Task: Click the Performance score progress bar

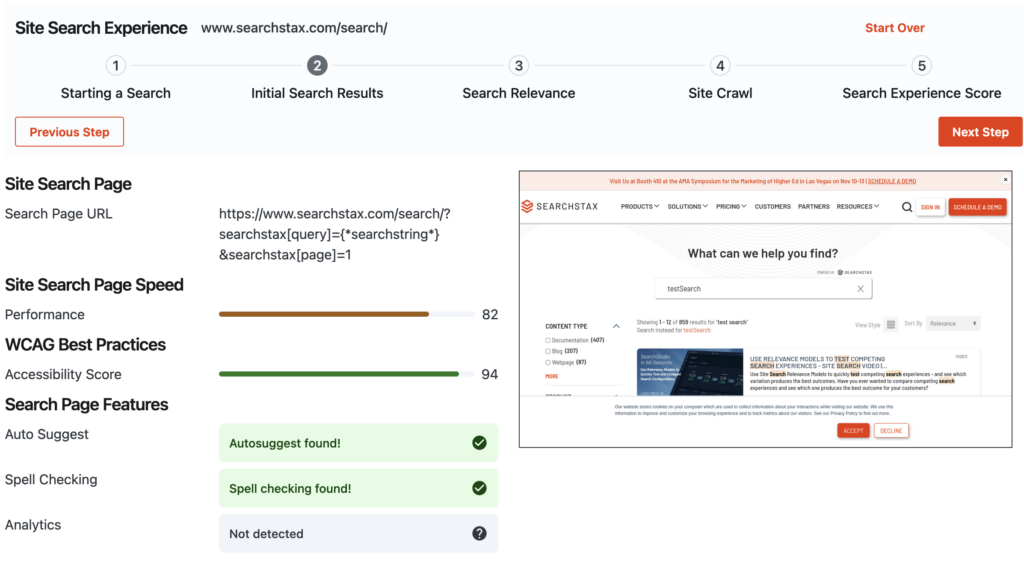Action: (x=346, y=314)
